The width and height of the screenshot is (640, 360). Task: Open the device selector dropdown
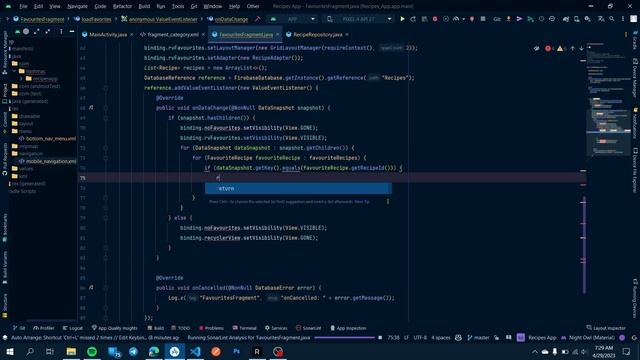click(360, 19)
